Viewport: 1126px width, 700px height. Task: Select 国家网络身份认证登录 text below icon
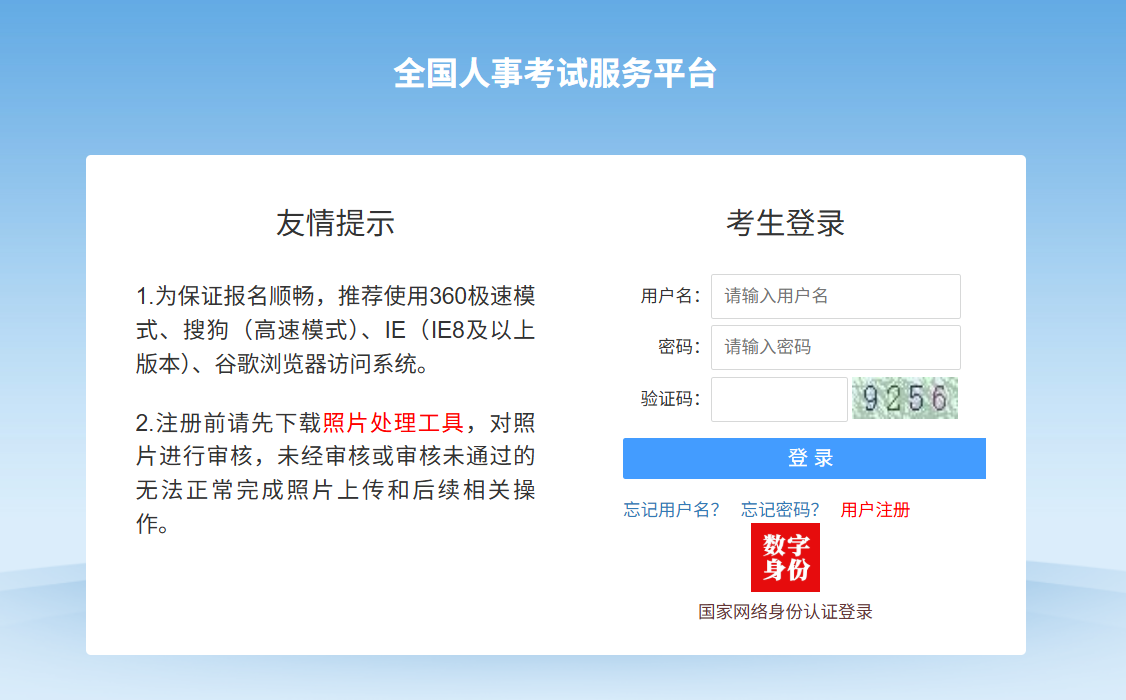[x=785, y=612]
